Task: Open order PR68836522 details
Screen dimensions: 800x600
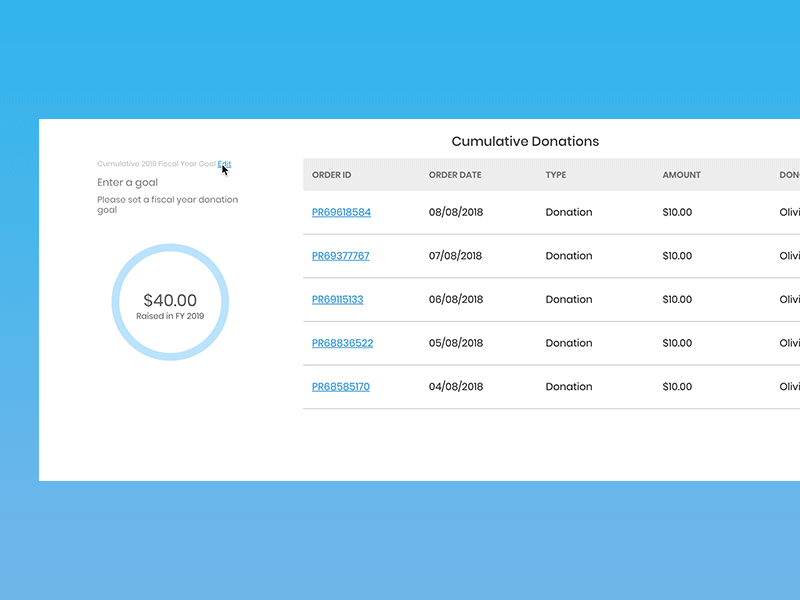Action: coord(340,343)
